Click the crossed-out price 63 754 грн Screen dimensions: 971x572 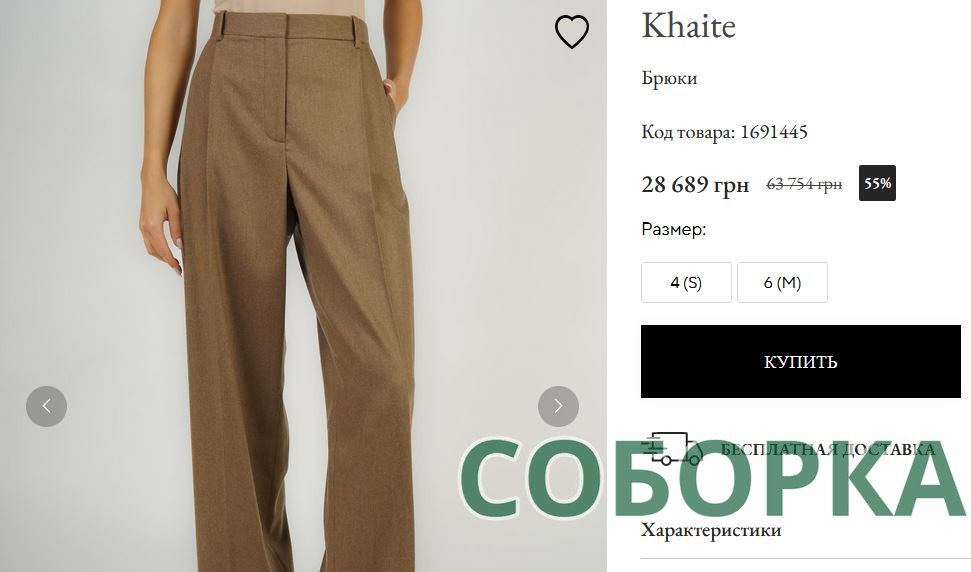tap(804, 184)
